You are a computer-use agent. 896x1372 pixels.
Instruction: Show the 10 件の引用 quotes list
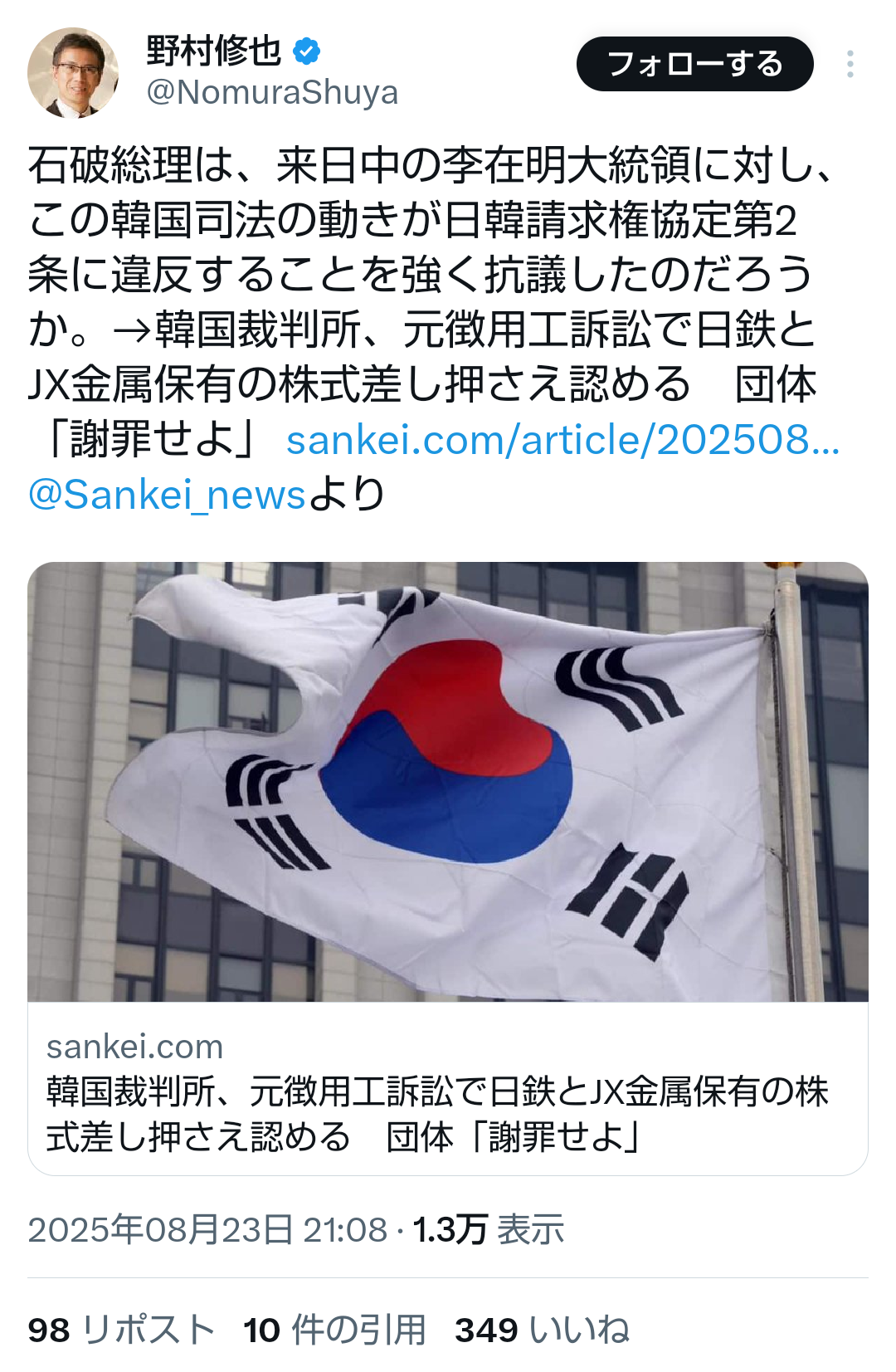click(334, 1330)
